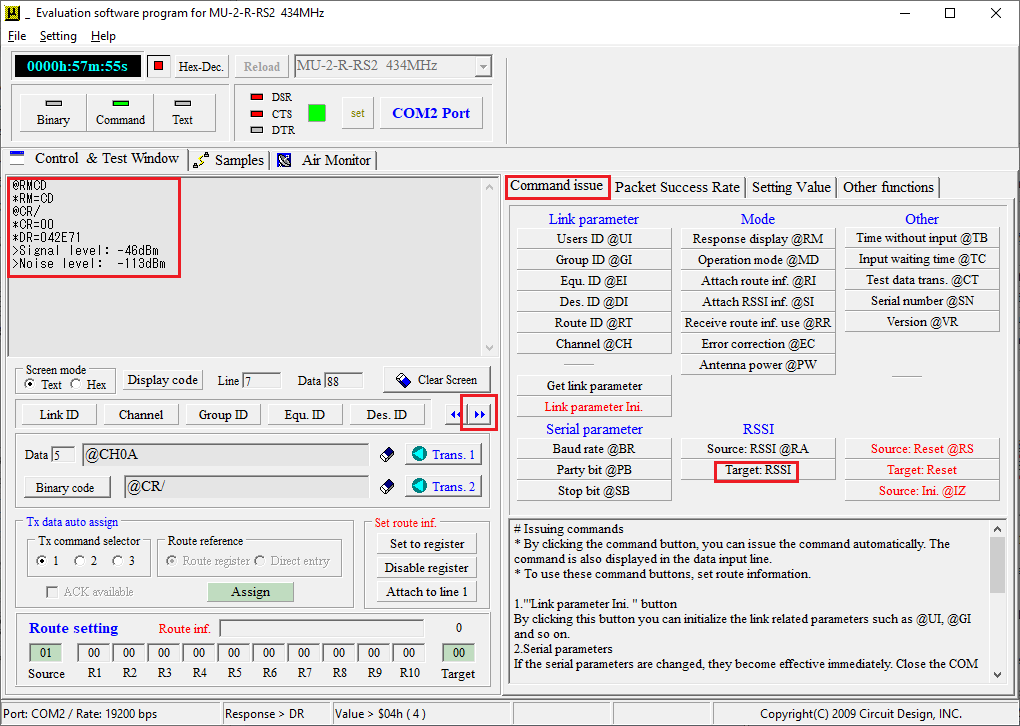Click the Equ. ID button
Viewport: 1020px width, 726px height.
[304, 414]
